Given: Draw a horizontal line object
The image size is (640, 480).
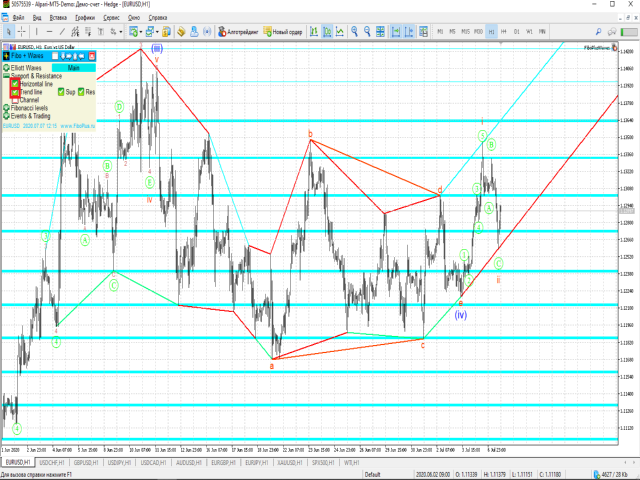Looking at the screenshot, I should 49,31.
